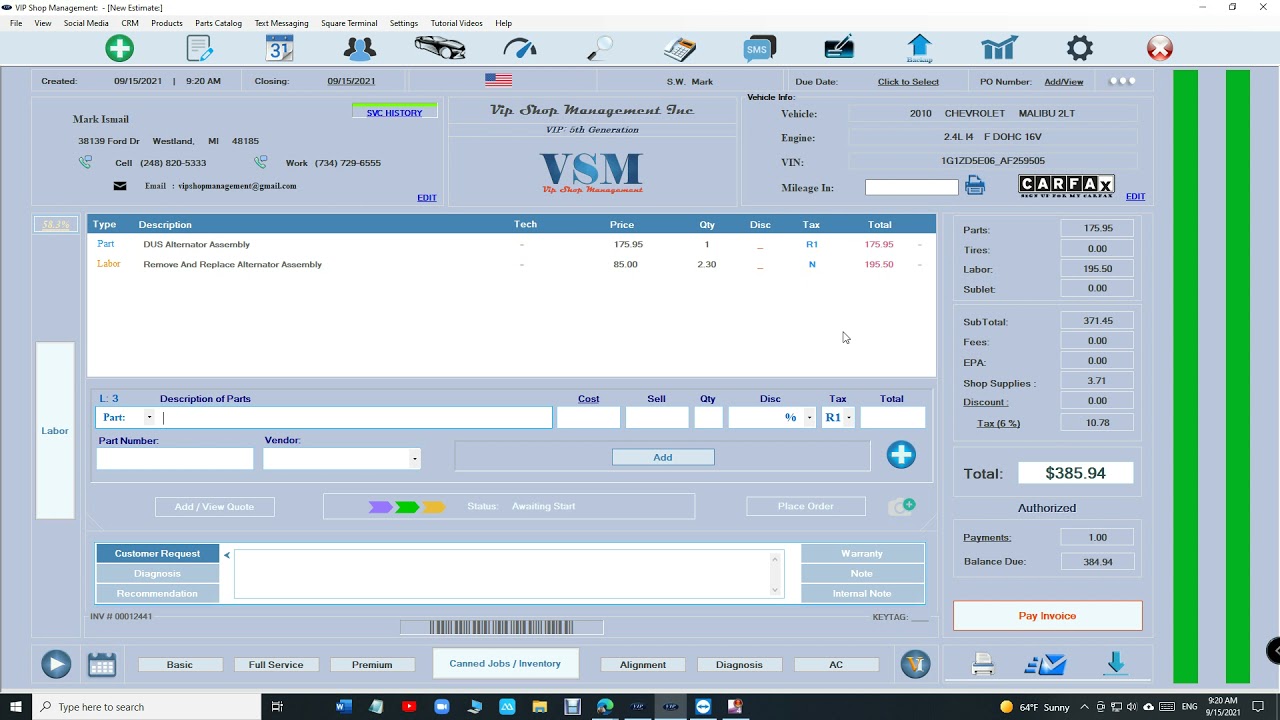Open the Disc percent dropdown

coord(809,418)
